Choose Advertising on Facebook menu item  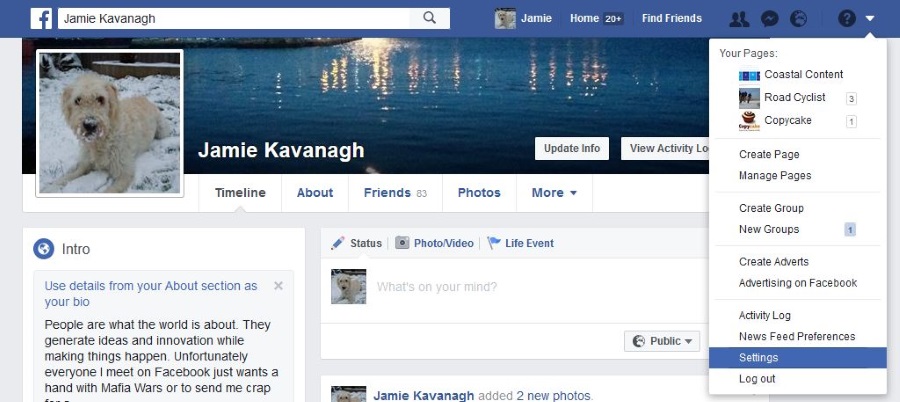[x=798, y=283]
